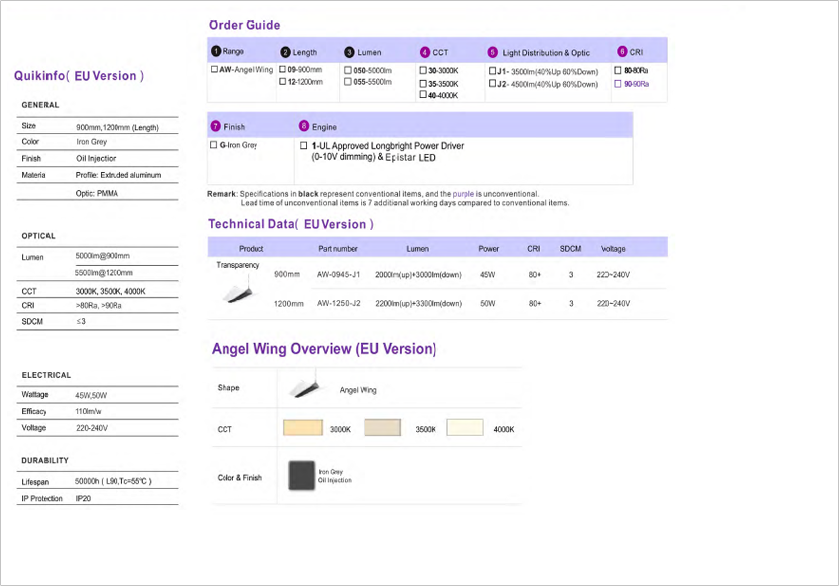Click the number 3 Lumen circle icon
The height and width of the screenshot is (586, 839).
tap(349, 52)
